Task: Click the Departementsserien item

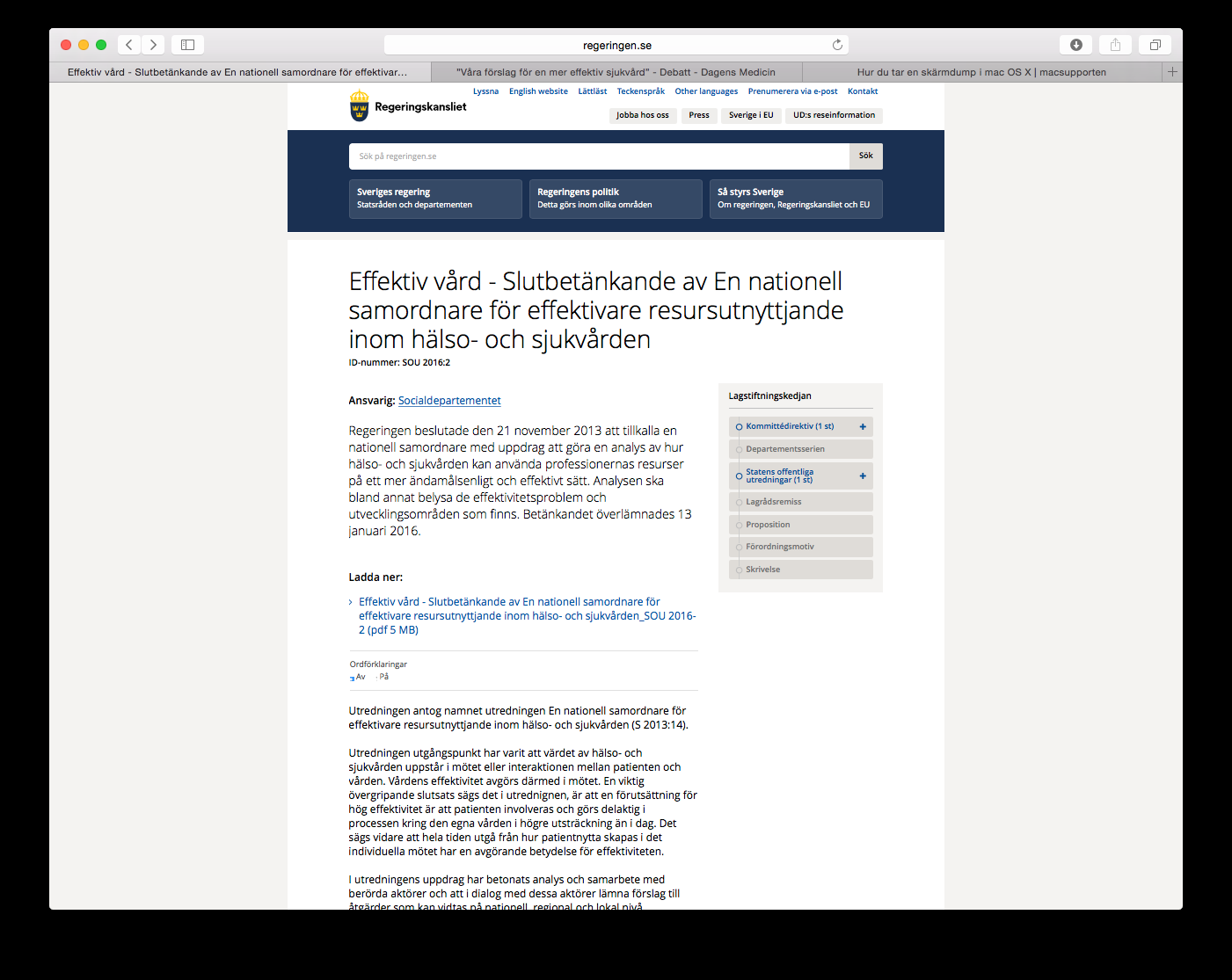Action: [x=801, y=449]
